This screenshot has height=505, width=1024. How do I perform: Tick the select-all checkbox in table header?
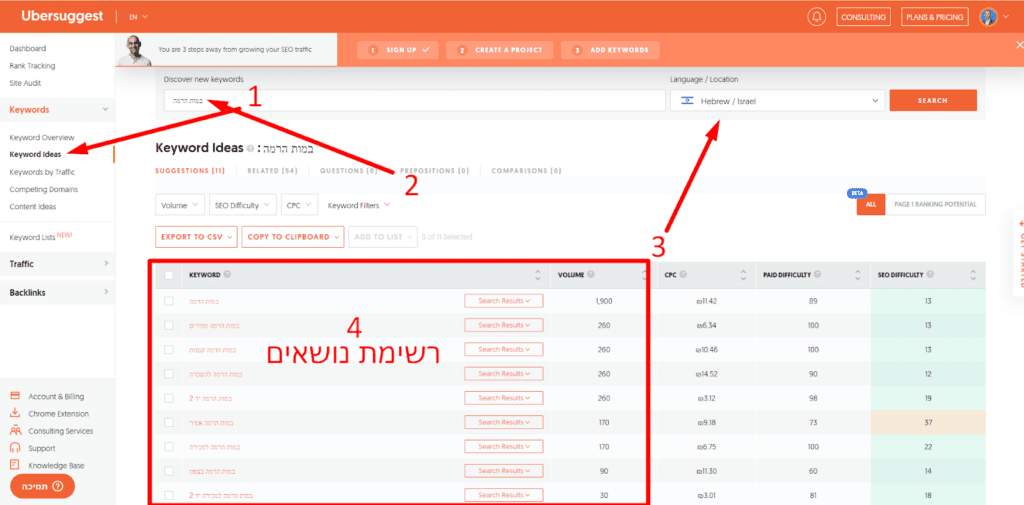pyautogui.click(x=168, y=275)
